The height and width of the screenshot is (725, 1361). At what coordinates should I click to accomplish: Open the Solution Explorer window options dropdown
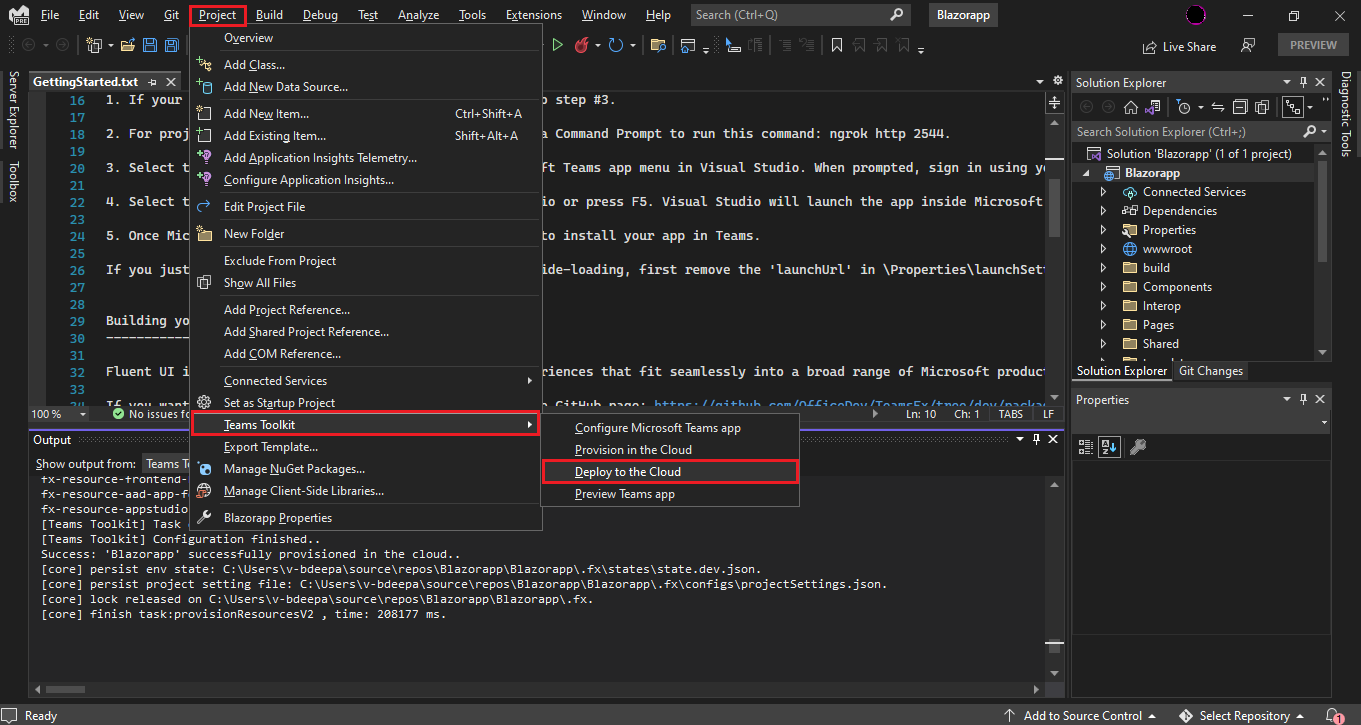click(x=1287, y=83)
